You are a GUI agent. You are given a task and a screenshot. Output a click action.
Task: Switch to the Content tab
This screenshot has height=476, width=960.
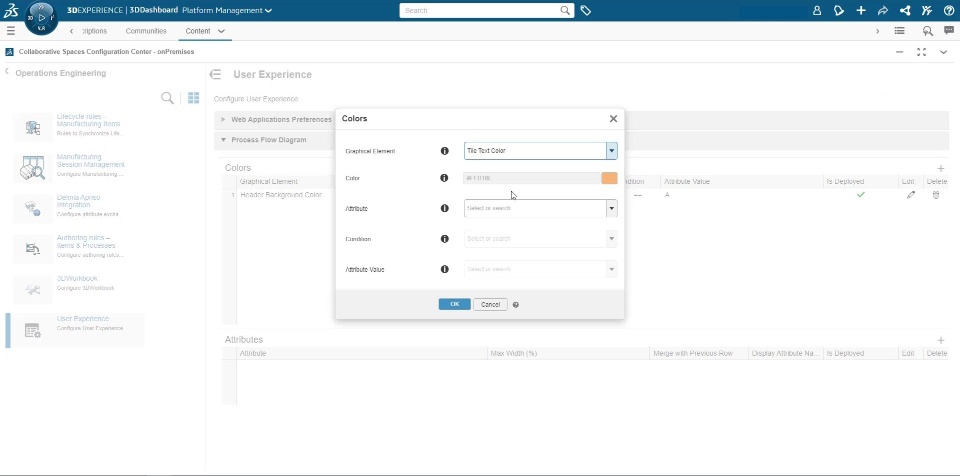(198, 31)
